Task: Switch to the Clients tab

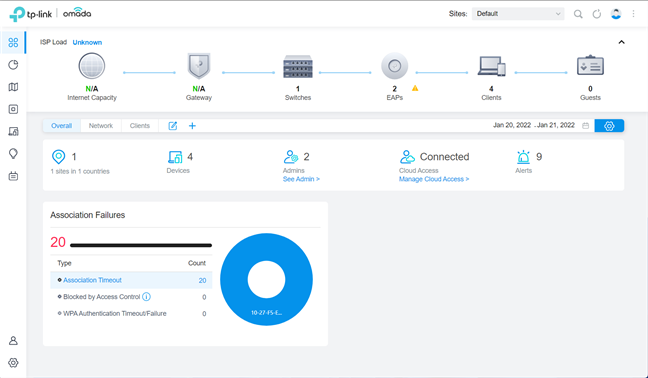Action: pyautogui.click(x=140, y=126)
